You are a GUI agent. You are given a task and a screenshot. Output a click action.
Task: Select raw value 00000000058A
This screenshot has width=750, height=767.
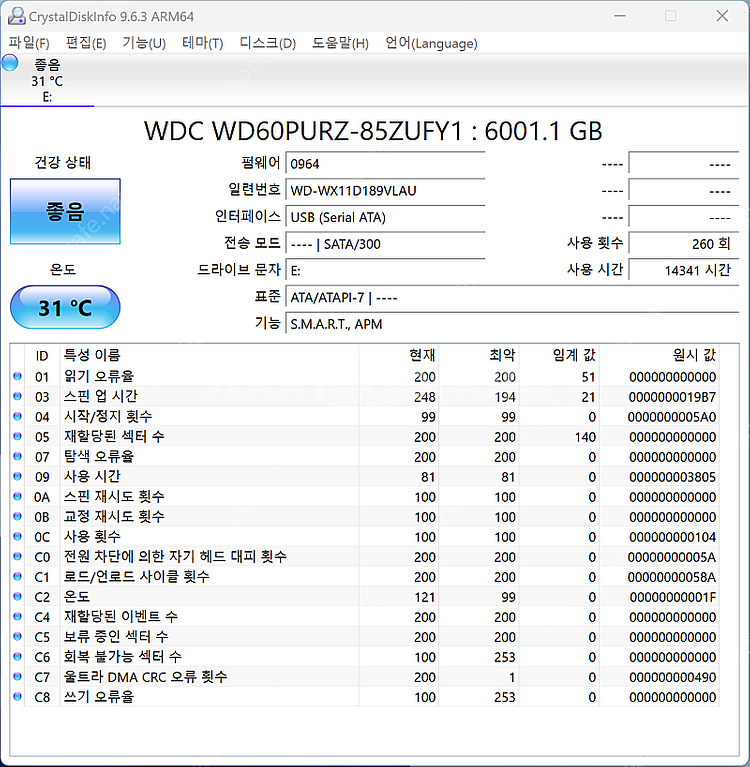coord(672,577)
